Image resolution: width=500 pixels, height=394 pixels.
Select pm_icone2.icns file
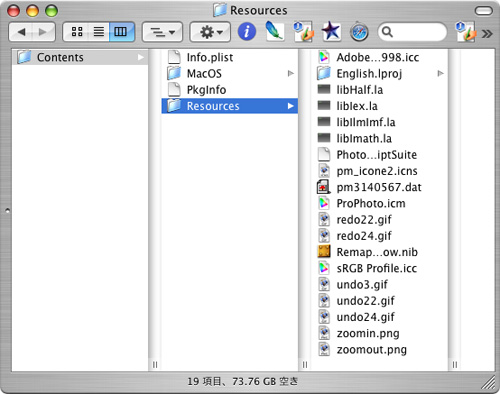coord(380,171)
